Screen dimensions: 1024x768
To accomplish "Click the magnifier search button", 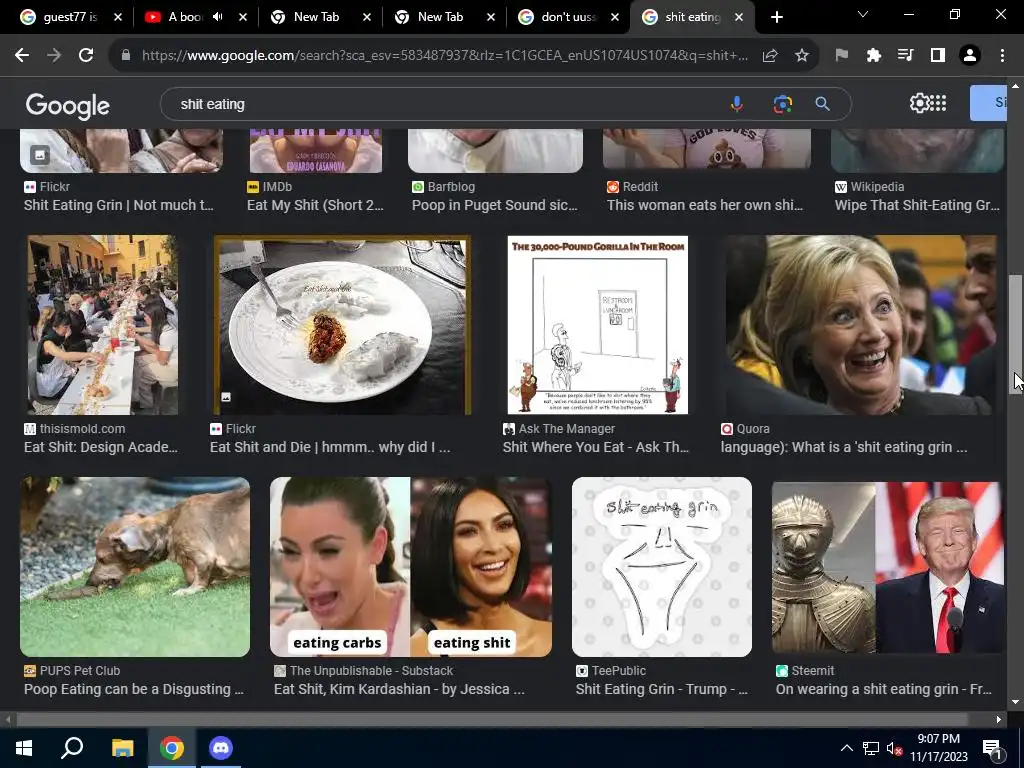I will click(822, 104).
